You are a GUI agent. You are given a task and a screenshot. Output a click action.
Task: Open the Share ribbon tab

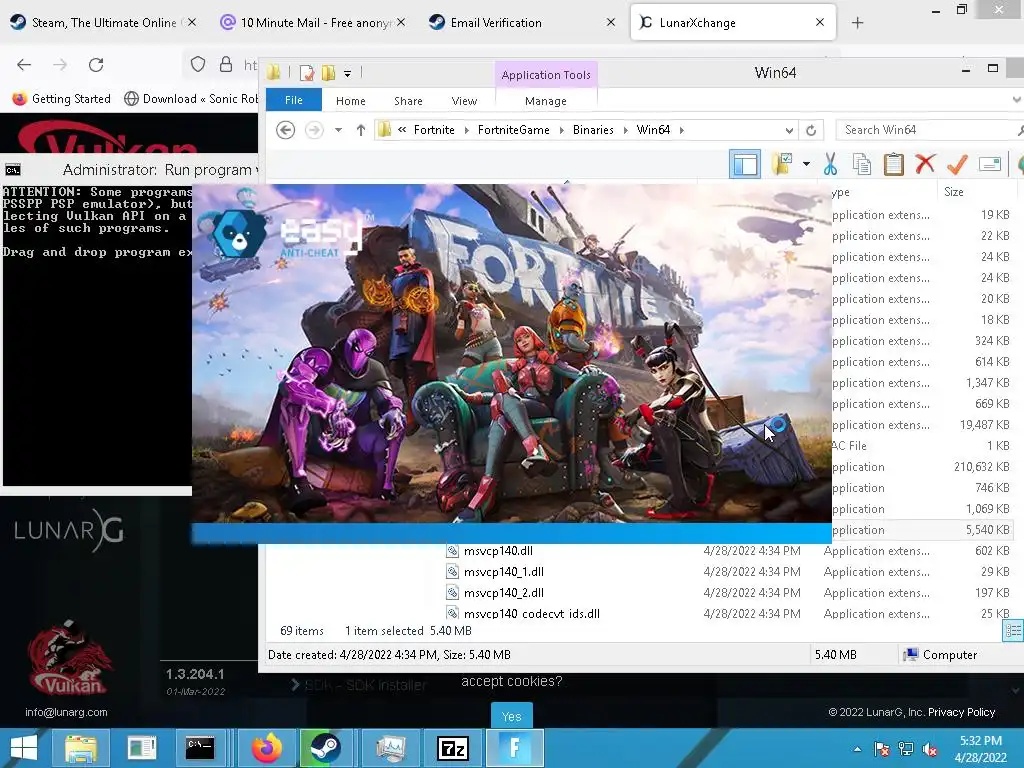tap(408, 101)
